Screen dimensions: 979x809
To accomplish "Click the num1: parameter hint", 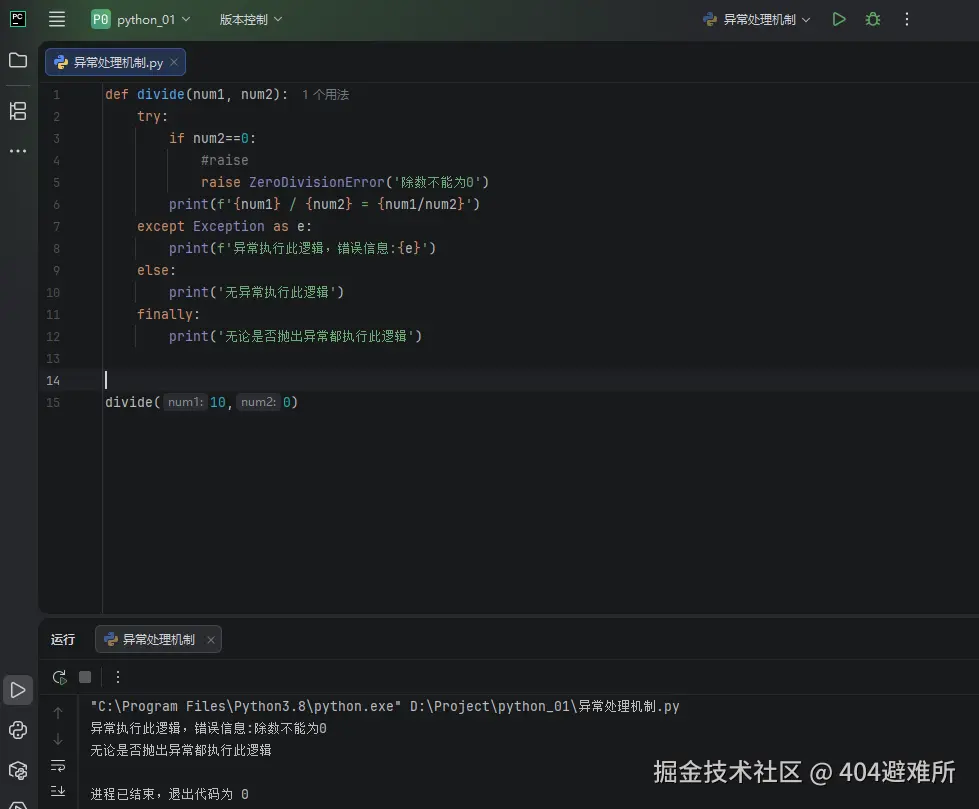I will point(185,402).
